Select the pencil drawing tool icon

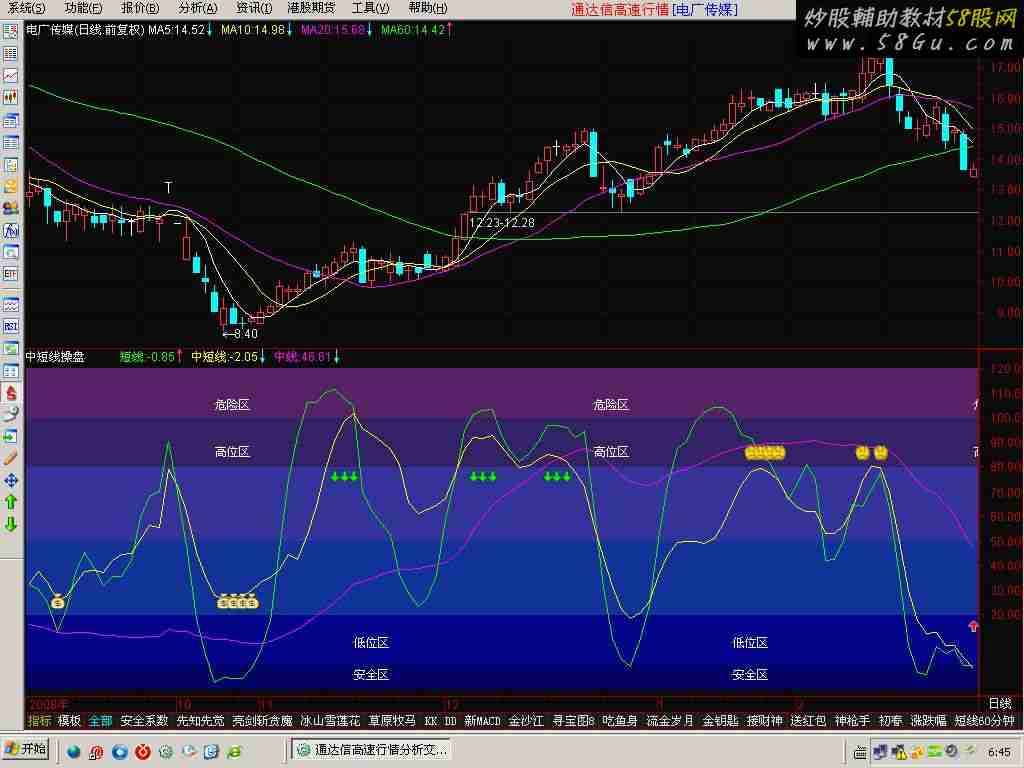point(10,458)
